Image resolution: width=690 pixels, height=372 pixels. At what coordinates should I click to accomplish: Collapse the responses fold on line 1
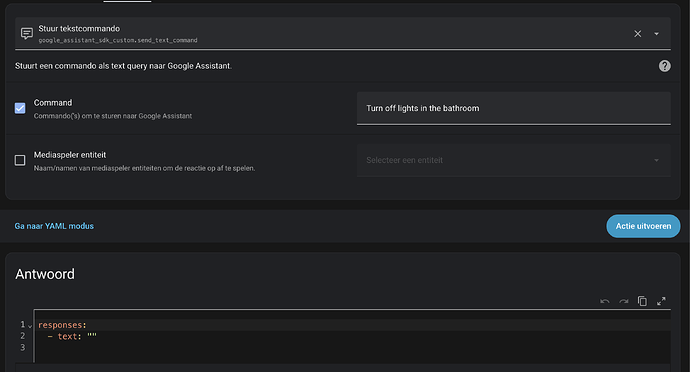30,326
